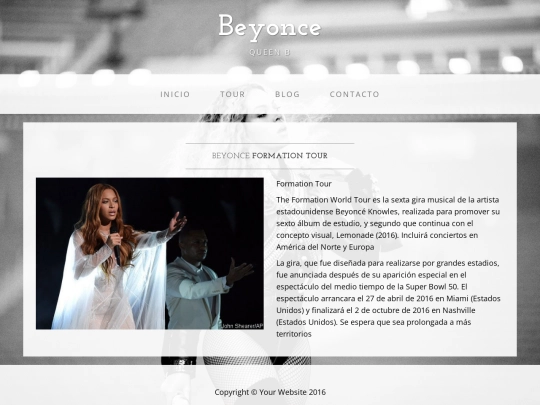Open the INICIO navigation item

pyautogui.click(x=175, y=94)
